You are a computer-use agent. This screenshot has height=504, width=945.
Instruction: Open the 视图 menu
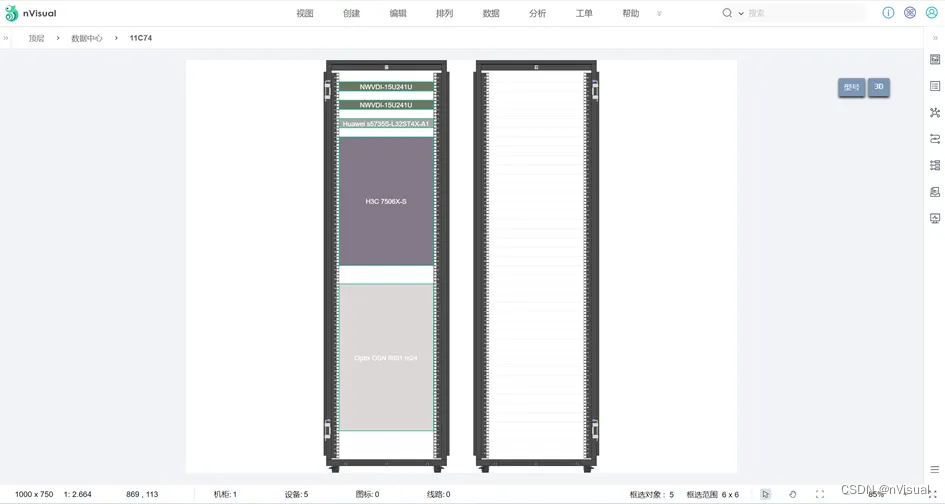pos(305,13)
